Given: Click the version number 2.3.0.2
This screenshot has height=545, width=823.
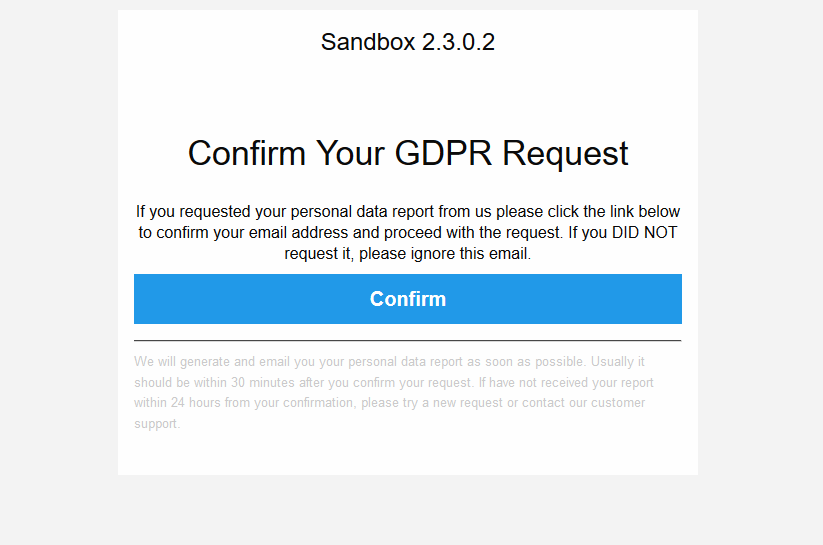Looking at the screenshot, I should [x=458, y=42].
